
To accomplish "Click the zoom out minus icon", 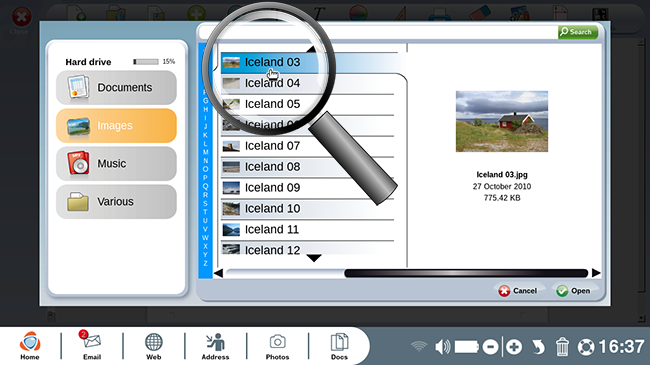I will [490, 347].
